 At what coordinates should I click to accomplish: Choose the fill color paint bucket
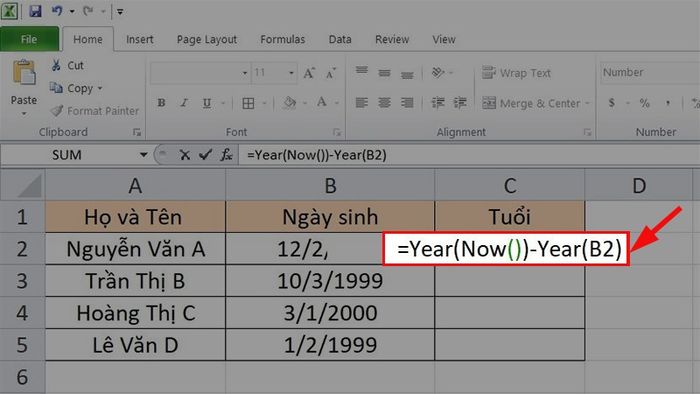coord(289,103)
